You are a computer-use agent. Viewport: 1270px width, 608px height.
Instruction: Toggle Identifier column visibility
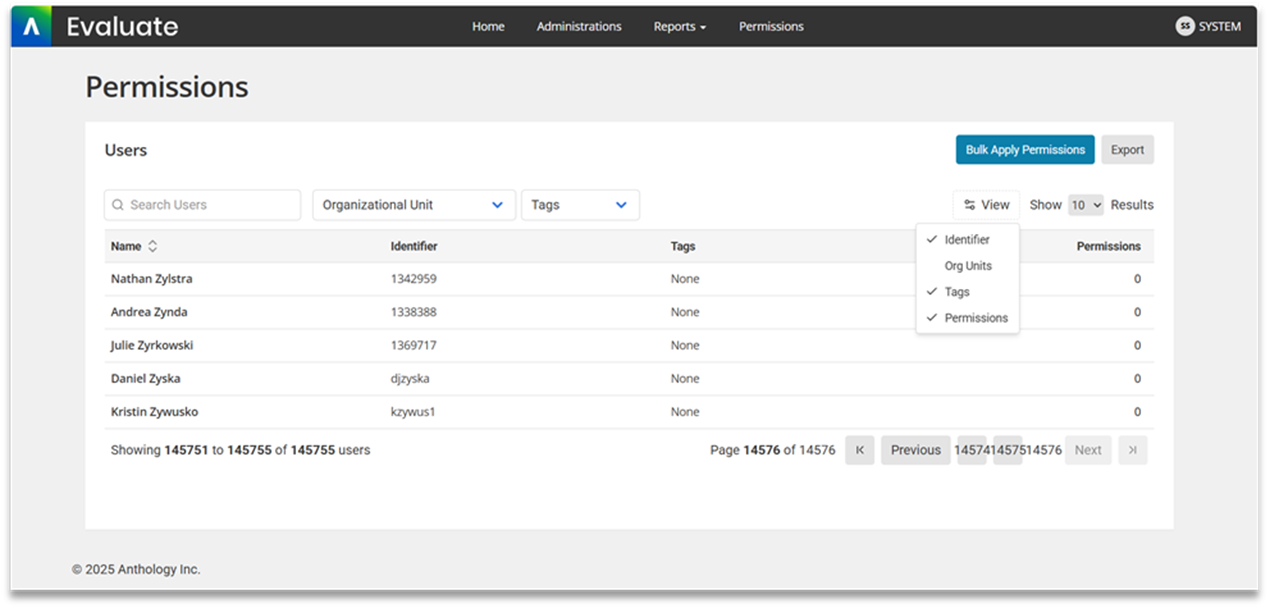coord(966,240)
